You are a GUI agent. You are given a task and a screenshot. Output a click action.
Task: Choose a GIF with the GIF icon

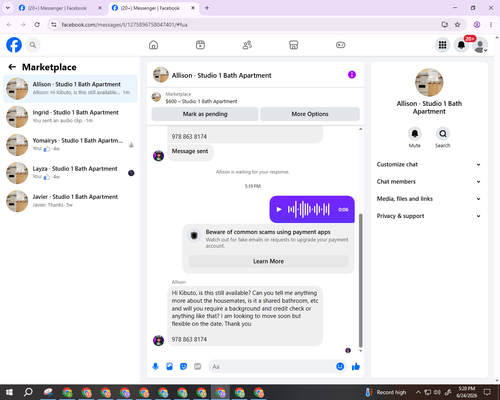tap(198, 367)
